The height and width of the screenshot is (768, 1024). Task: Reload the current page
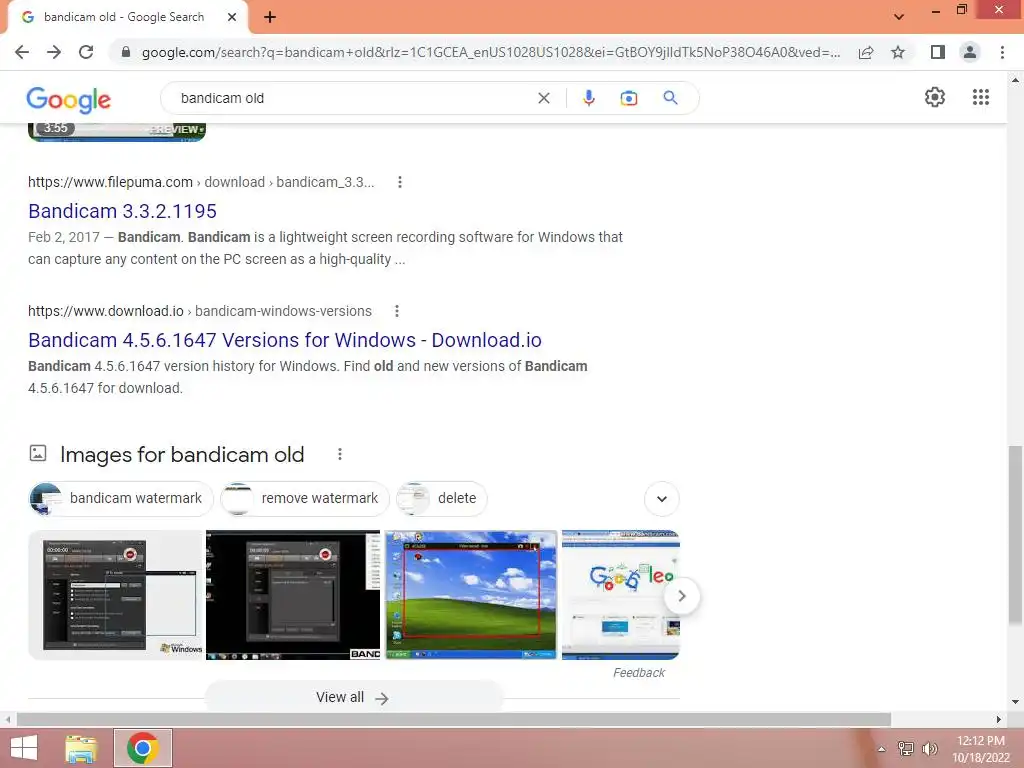pos(86,52)
